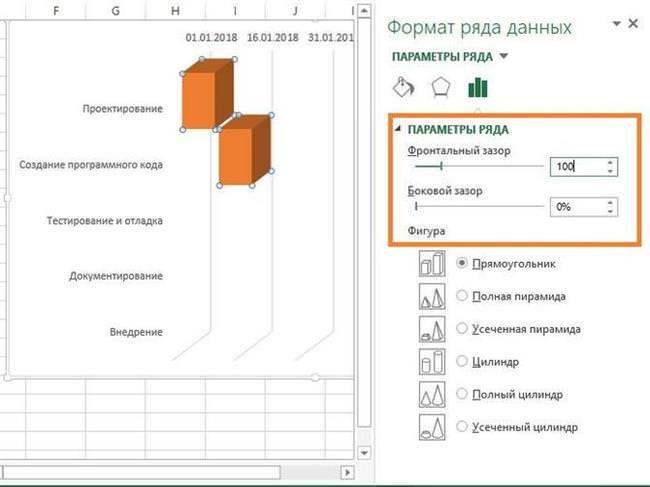Open the Fill & Line paint bucket tab
This screenshot has width=650, height=487.
(x=403, y=87)
